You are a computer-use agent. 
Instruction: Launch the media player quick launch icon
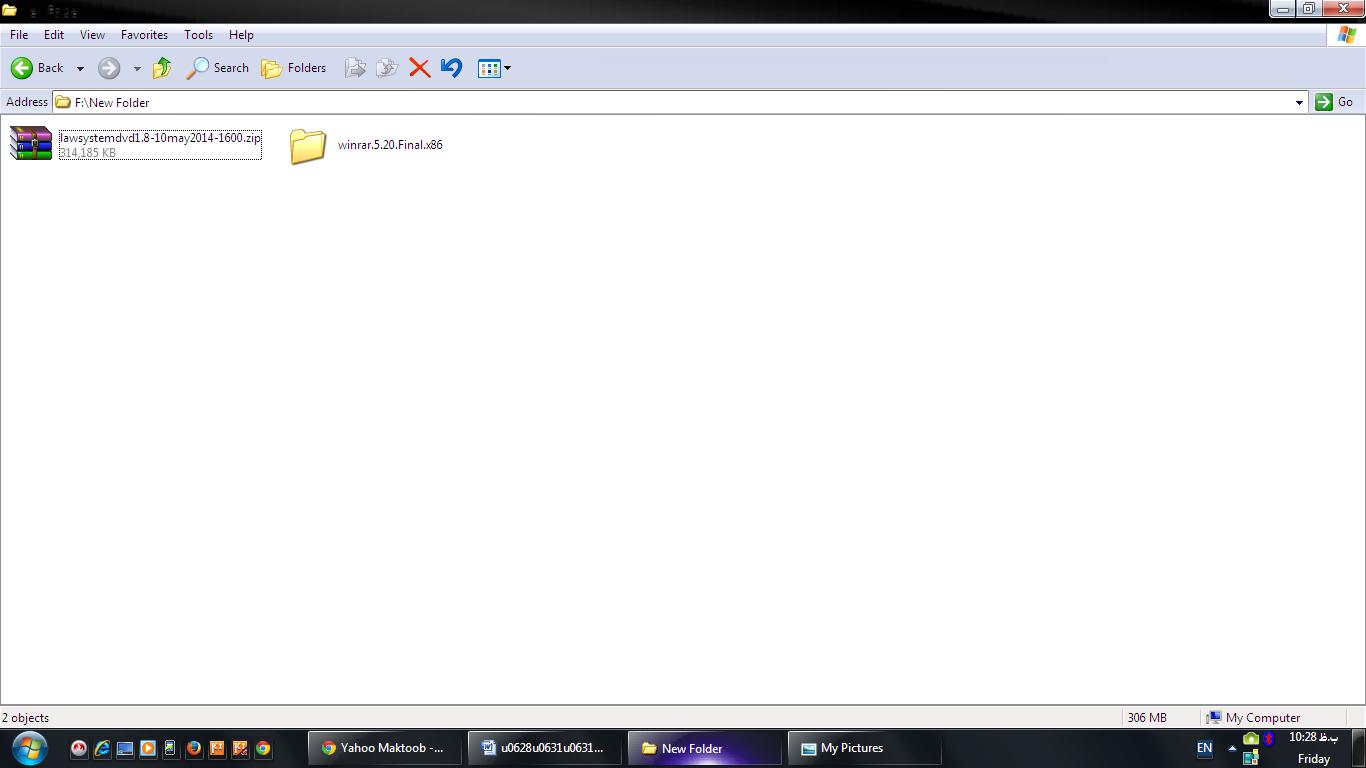[x=148, y=748]
